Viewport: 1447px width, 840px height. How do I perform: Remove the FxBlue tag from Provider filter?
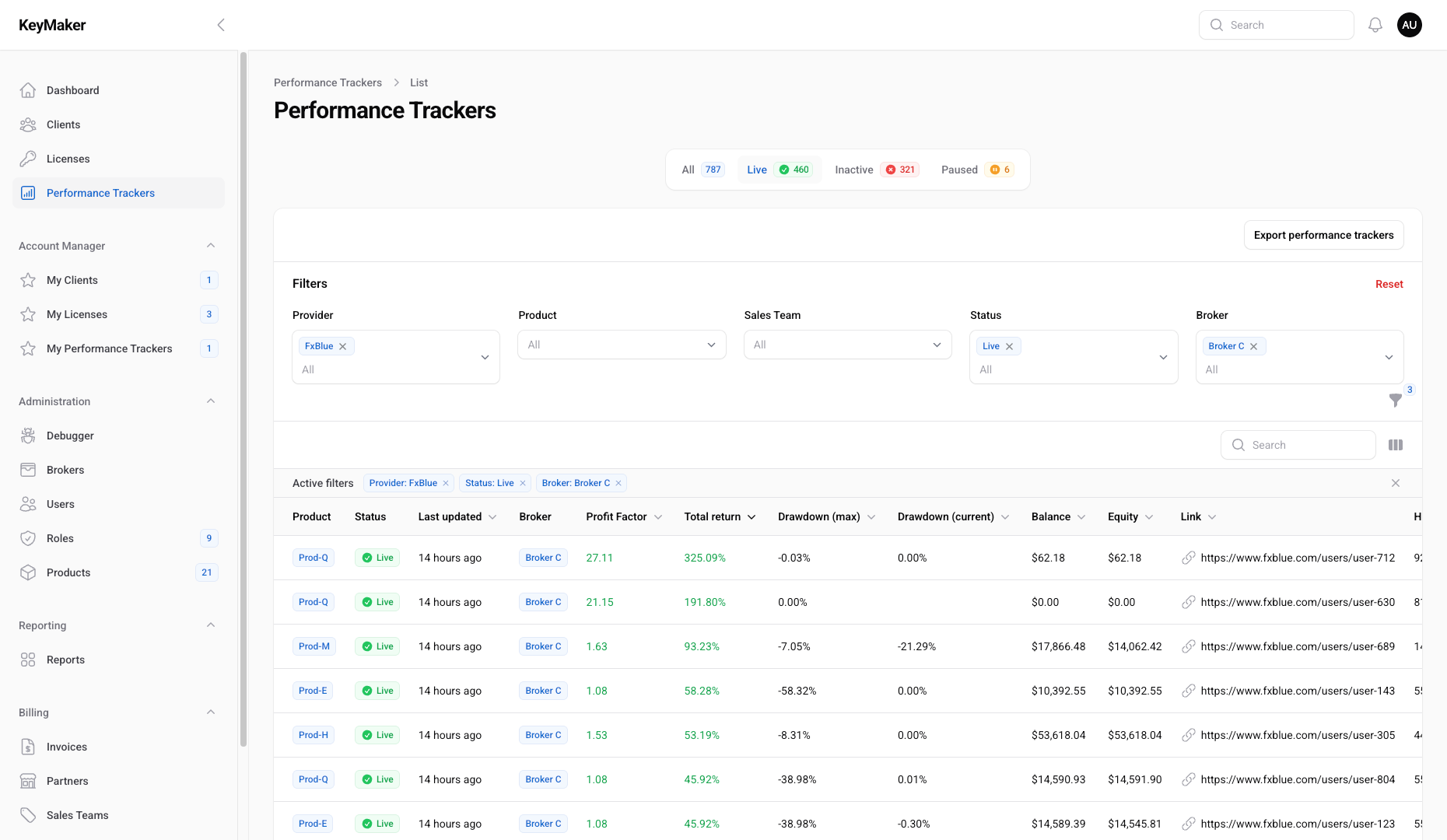click(x=342, y=346)
